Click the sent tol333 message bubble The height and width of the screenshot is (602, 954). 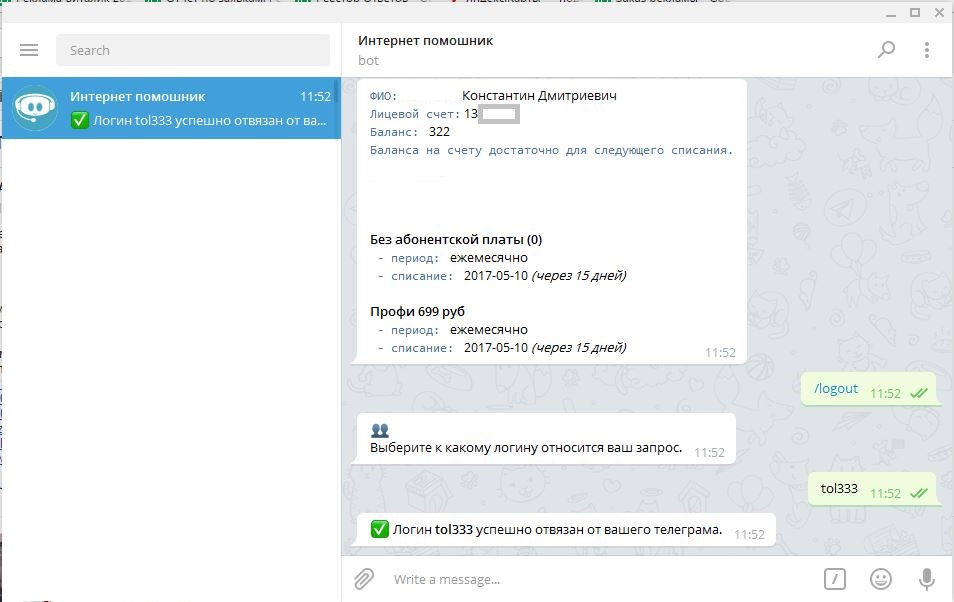point(871,489)
